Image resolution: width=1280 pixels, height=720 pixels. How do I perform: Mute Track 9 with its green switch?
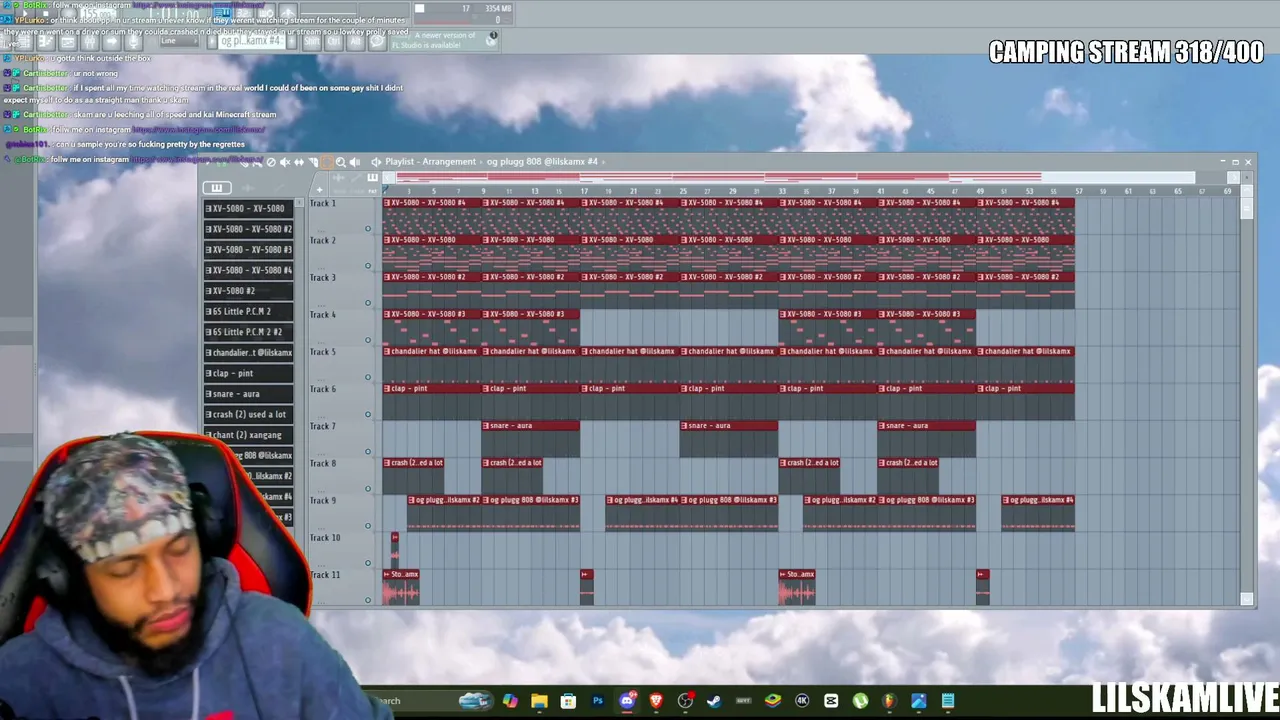tap(368, 526)
